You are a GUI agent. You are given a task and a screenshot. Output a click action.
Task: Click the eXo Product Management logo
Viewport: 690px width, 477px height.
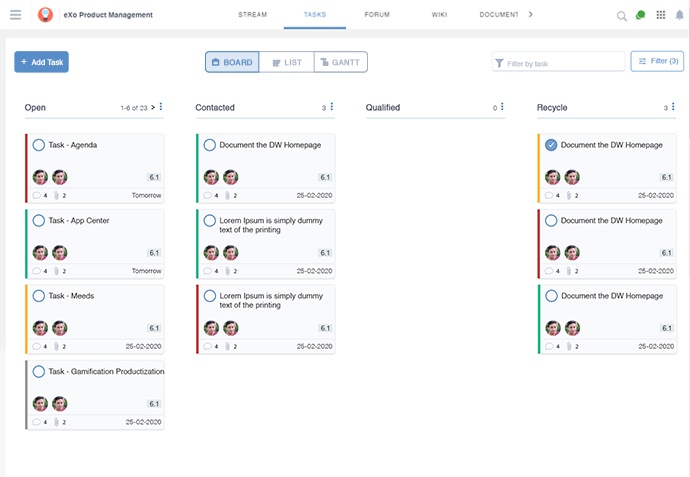point(45,15)
